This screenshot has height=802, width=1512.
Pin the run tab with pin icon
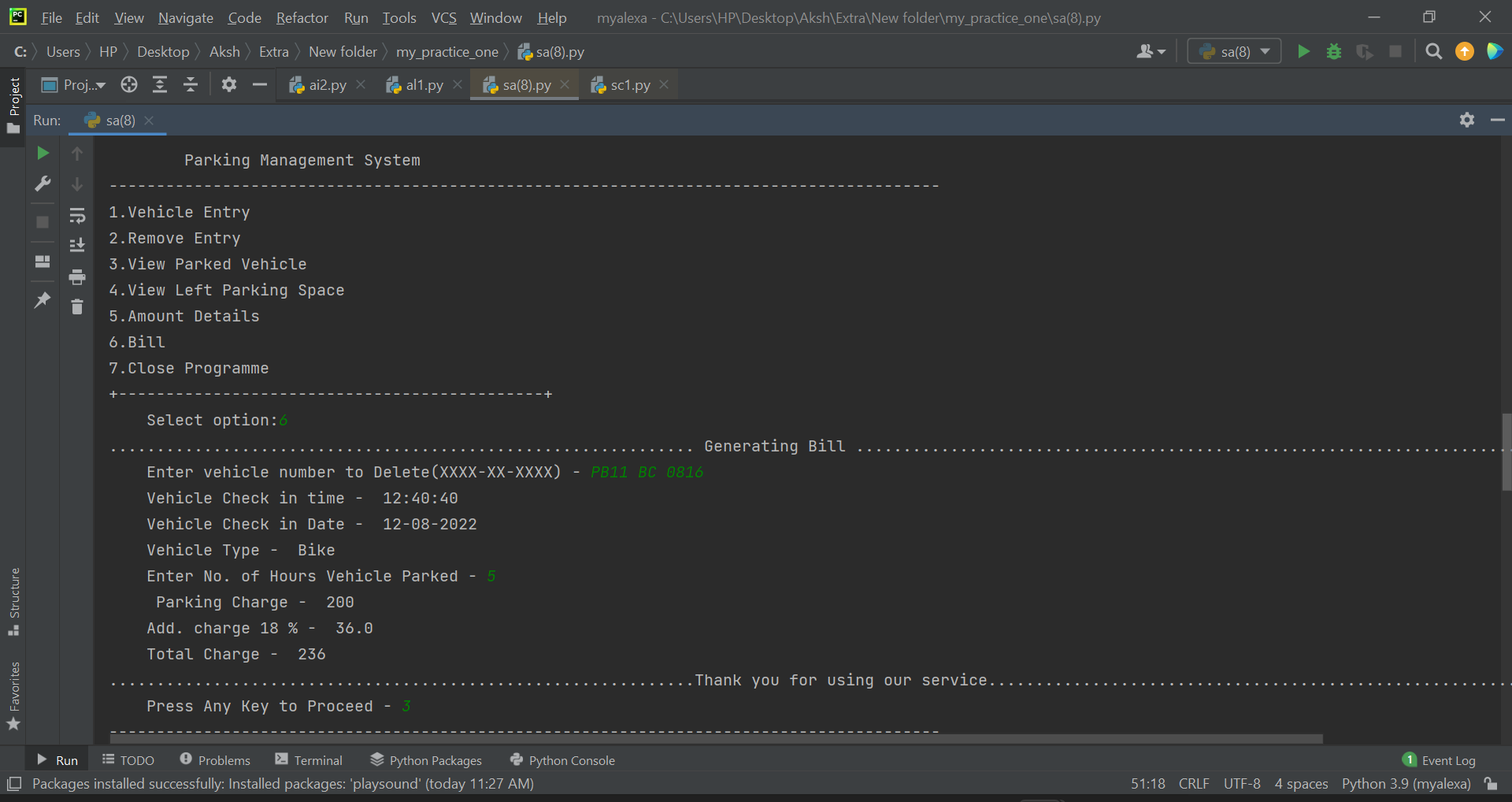(43, 300)
